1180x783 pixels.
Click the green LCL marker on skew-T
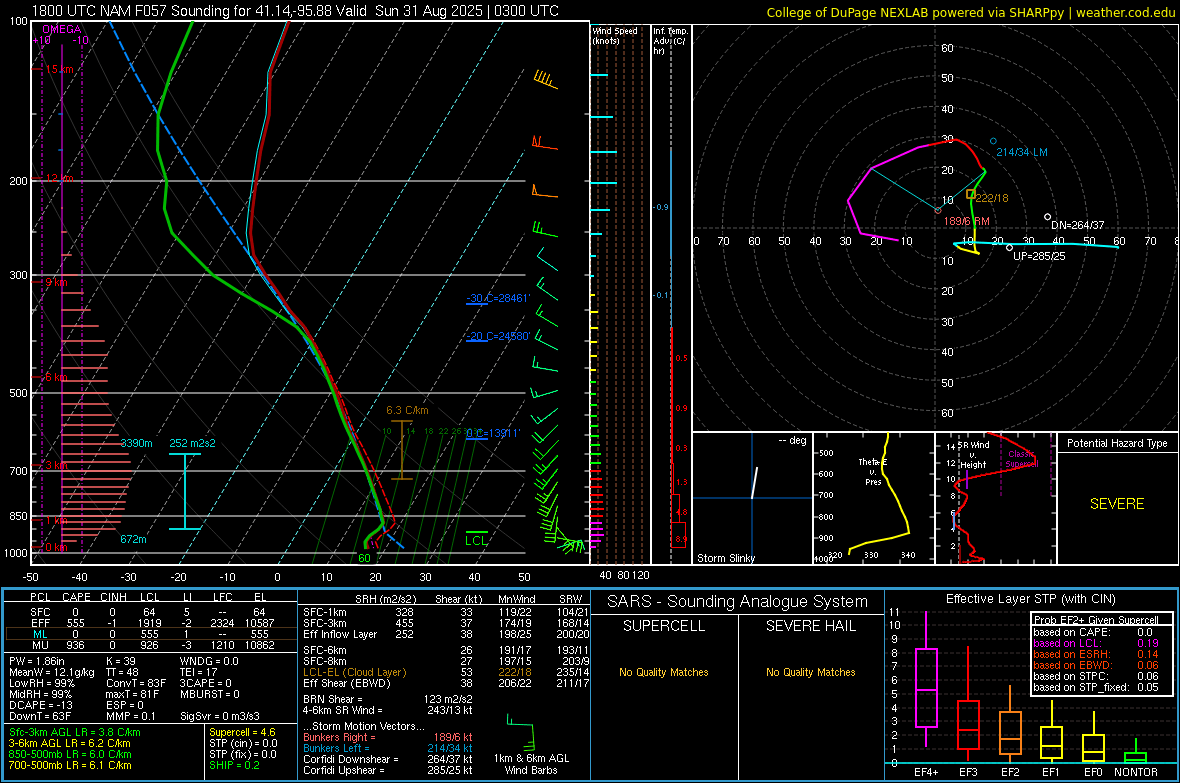476,540
